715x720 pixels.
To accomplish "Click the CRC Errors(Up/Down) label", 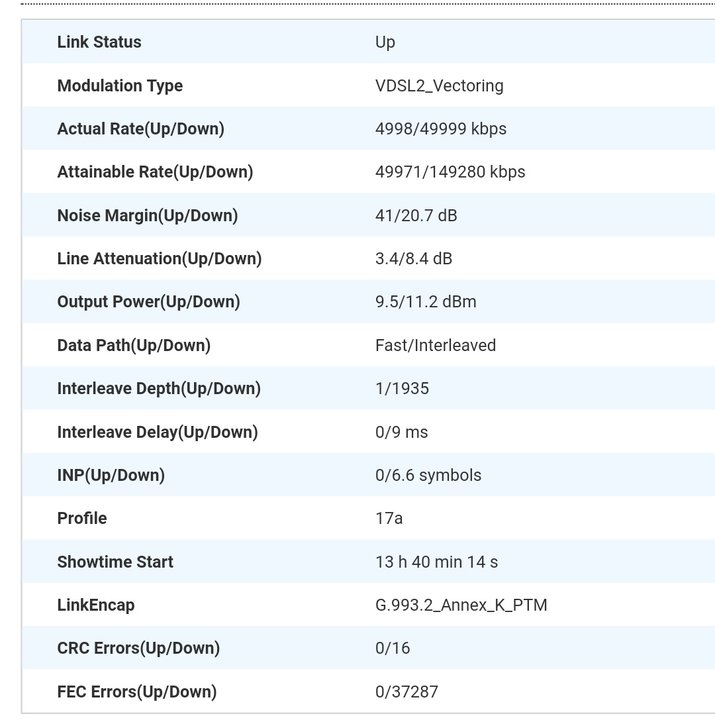I will (137, 648).
